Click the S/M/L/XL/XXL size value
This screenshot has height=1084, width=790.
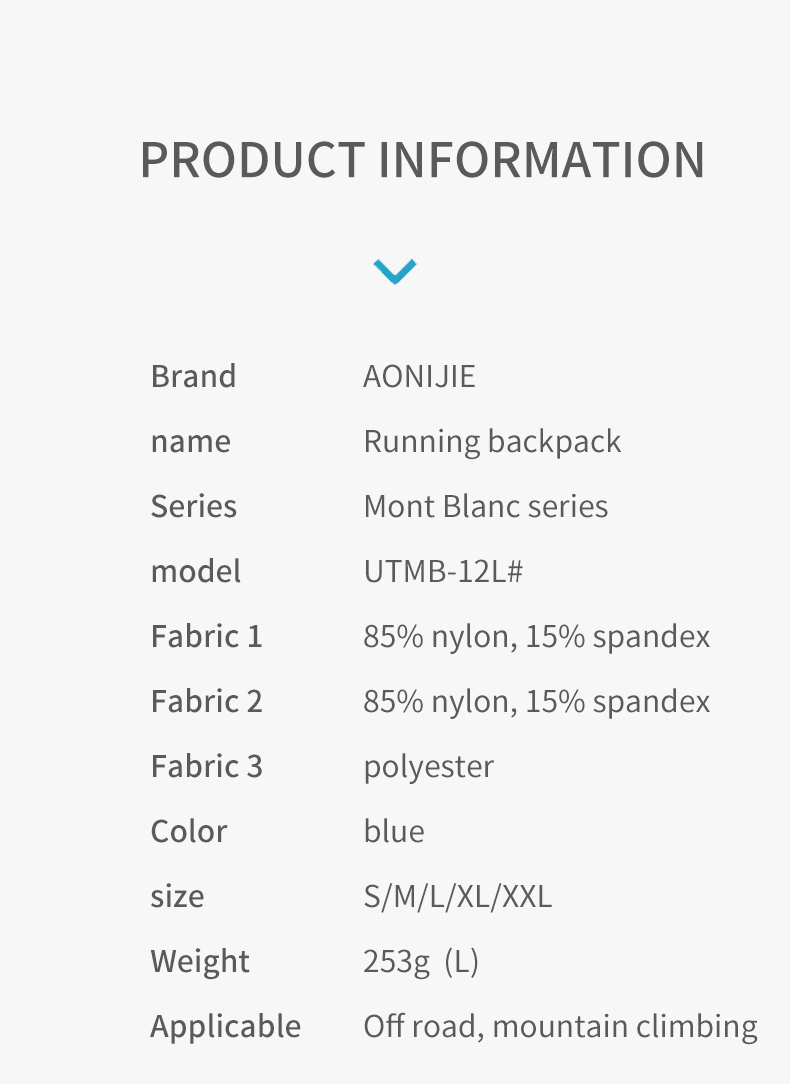click(x=458, y=897)
